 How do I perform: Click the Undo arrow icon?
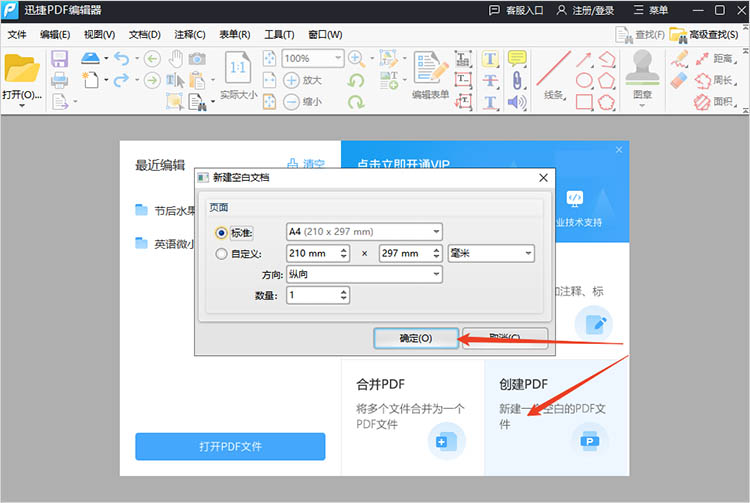click(x=121, y=59)
